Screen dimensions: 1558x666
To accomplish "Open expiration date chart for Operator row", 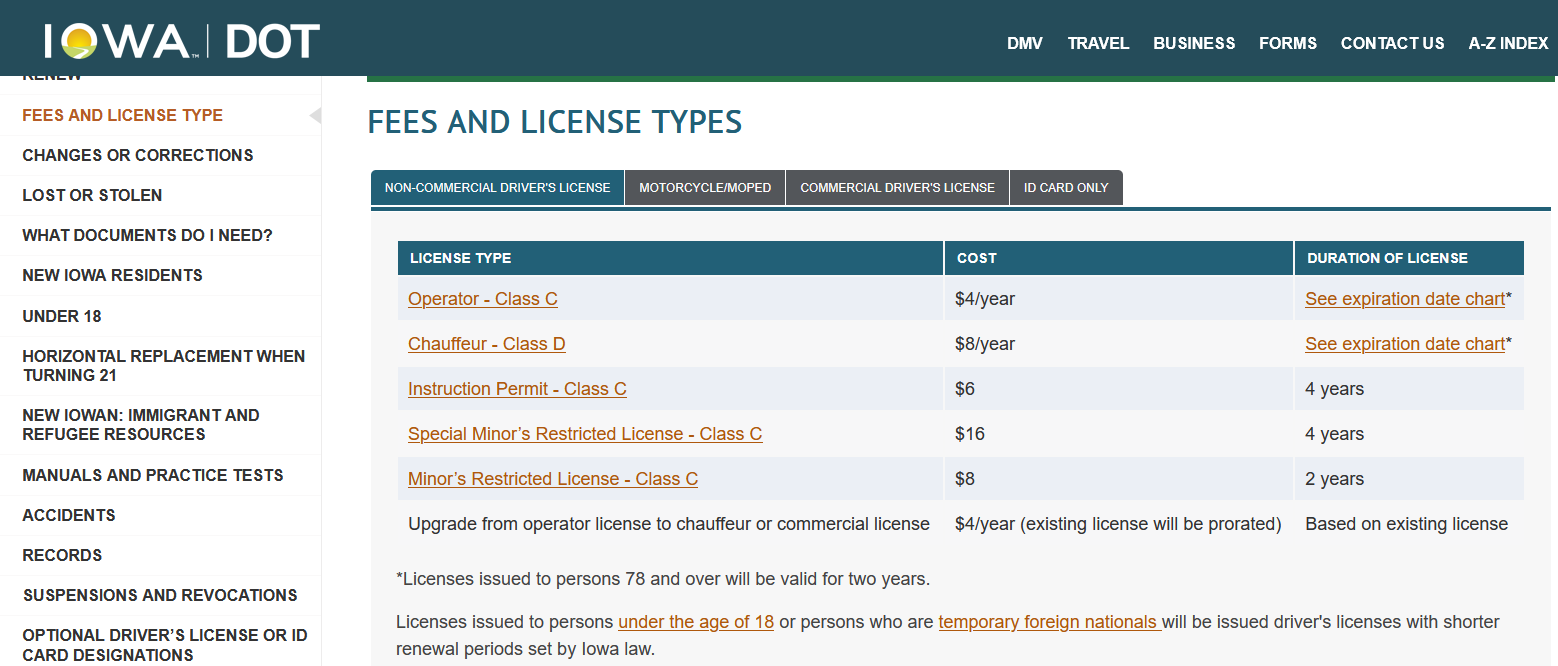I will (x=1404, y=299).
